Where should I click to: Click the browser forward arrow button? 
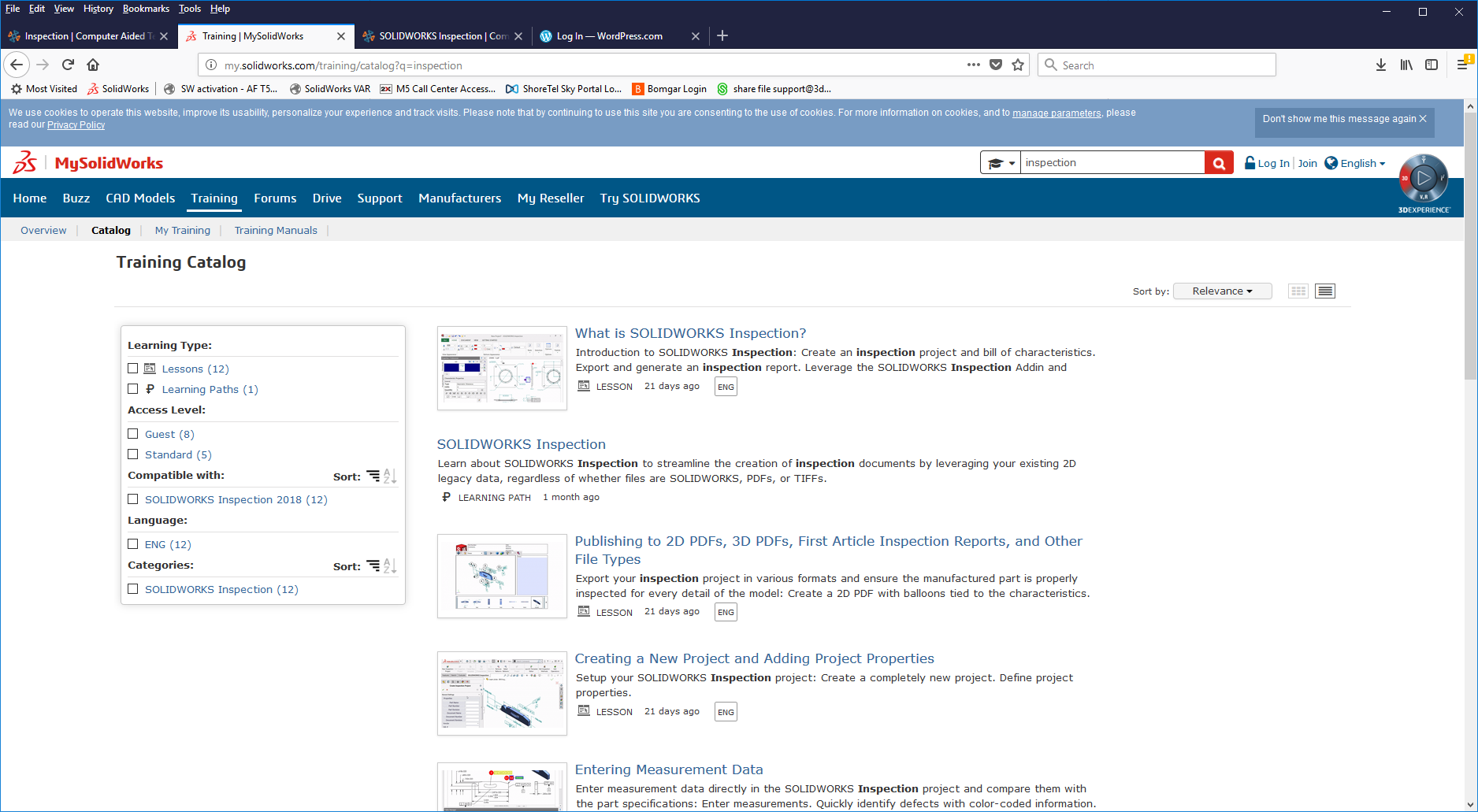pos(43,65)
